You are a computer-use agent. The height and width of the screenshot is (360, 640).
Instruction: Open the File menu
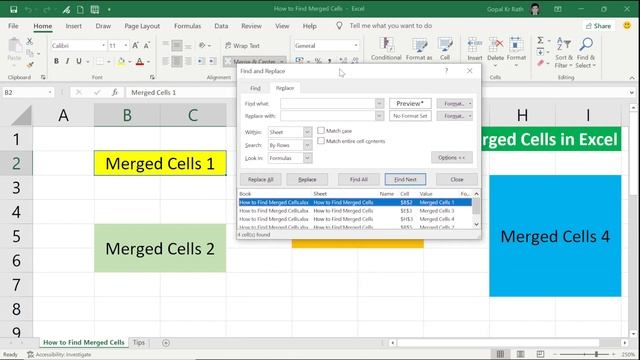[x=13, y=26]
